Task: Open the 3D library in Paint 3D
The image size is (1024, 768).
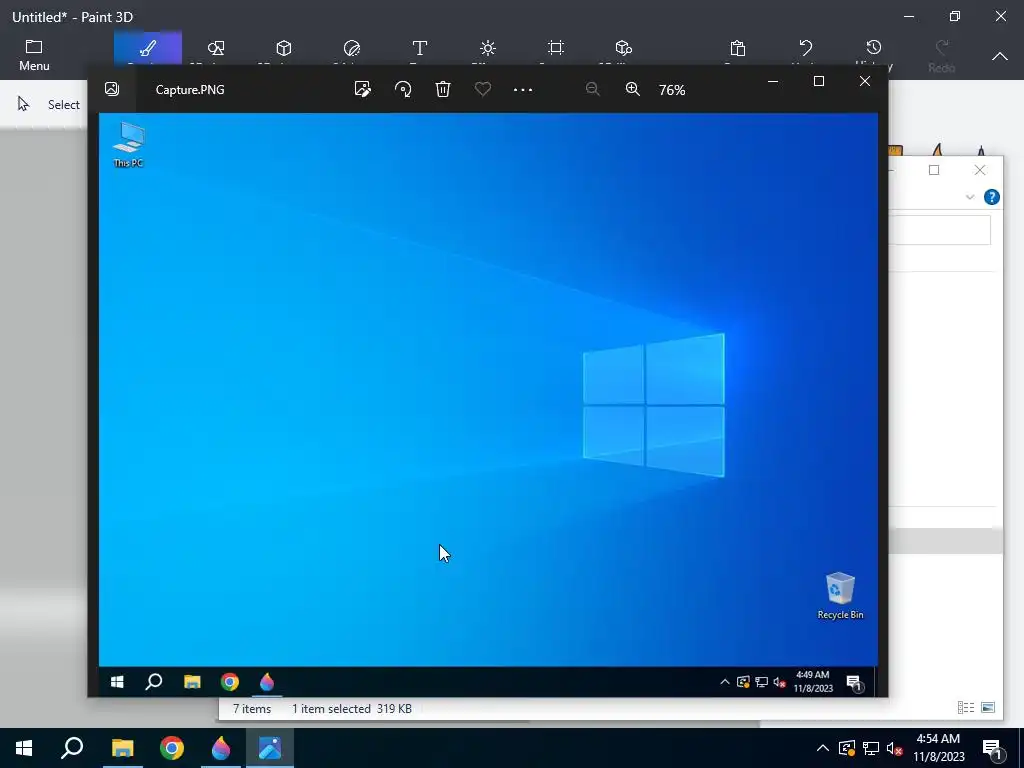Action: pyautogui.click(x=624, y=48)
